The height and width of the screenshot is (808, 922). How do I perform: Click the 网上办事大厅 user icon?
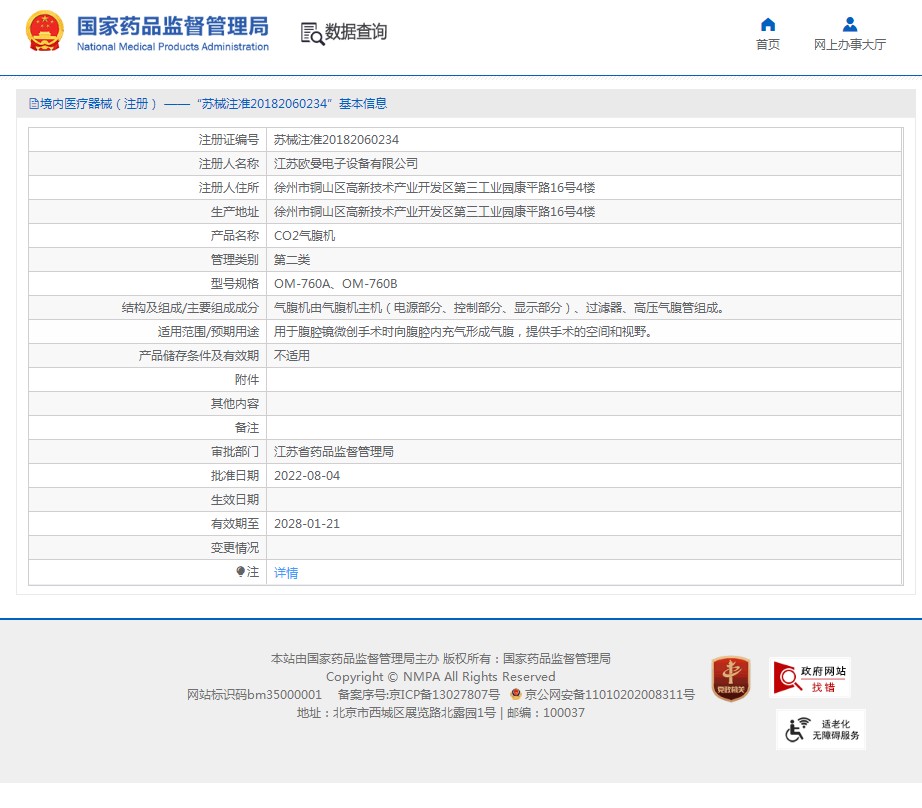pyautogui.click(x=850, y=24)
